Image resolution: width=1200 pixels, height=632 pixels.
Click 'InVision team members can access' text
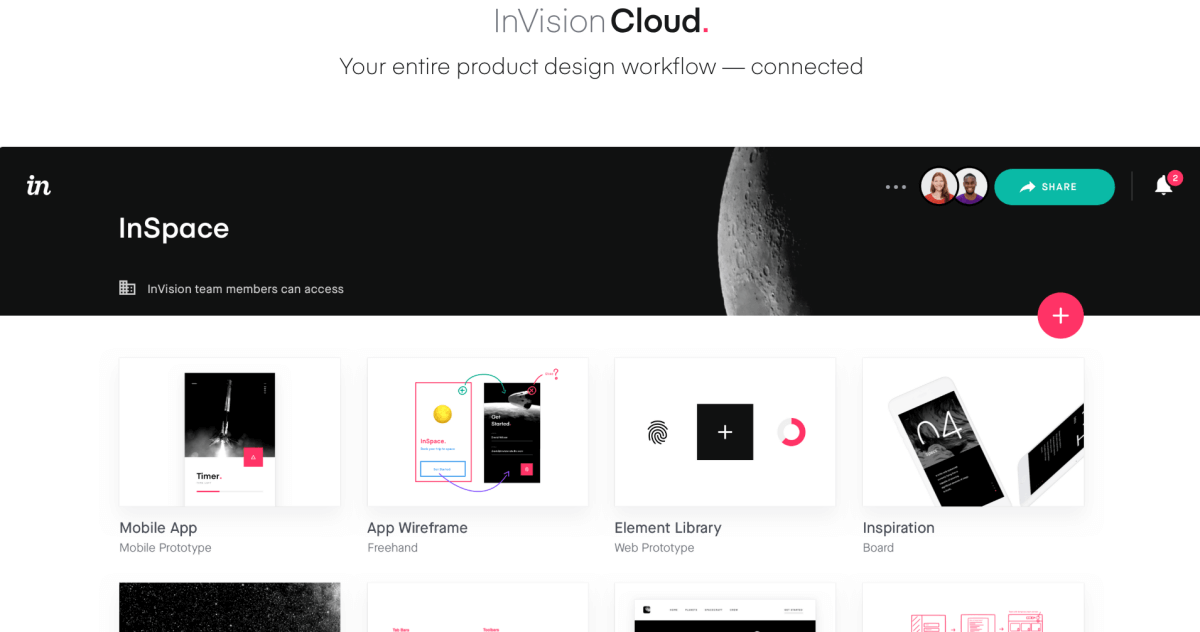coord(245,289)
